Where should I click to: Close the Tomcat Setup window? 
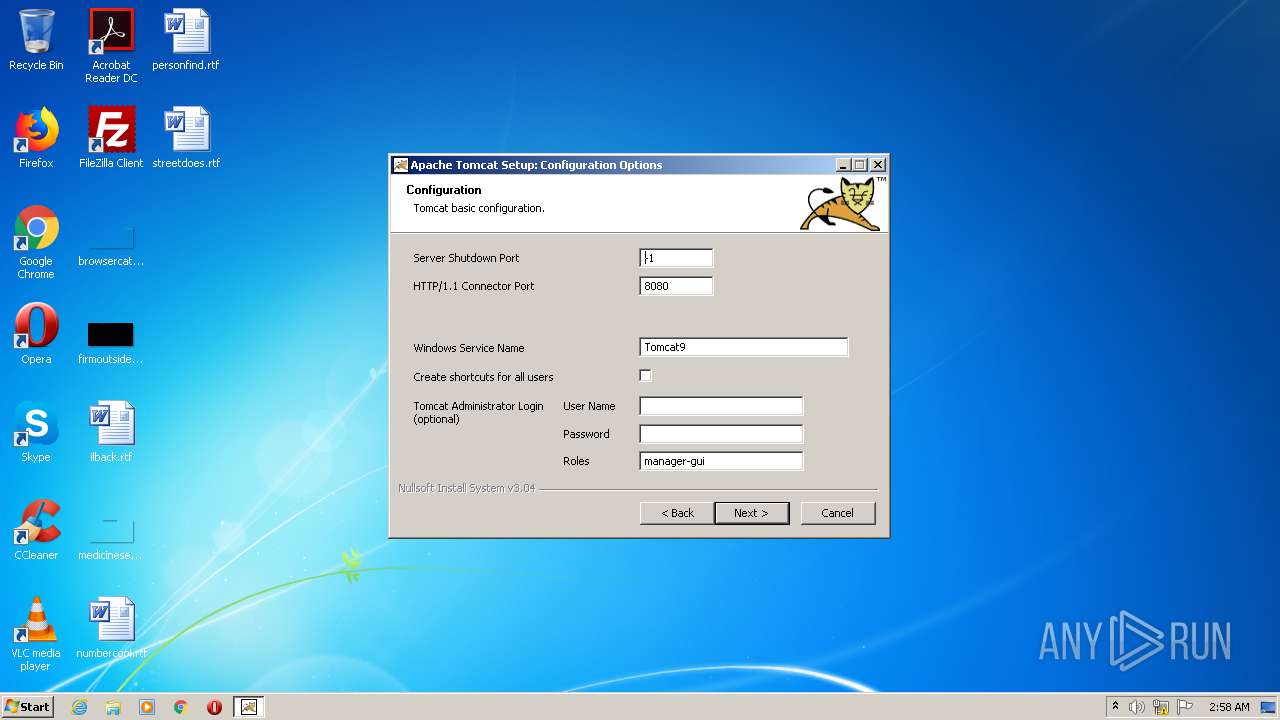[x=878, y=165]
